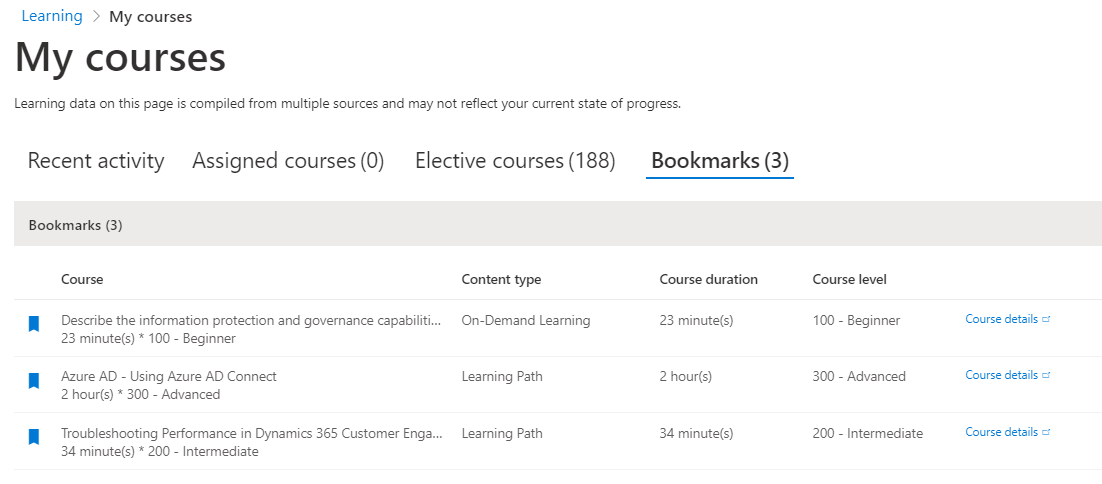
Task: Open 'Troubleshooting Performance in Dynamics 365' course title
Action: [251, 434]
